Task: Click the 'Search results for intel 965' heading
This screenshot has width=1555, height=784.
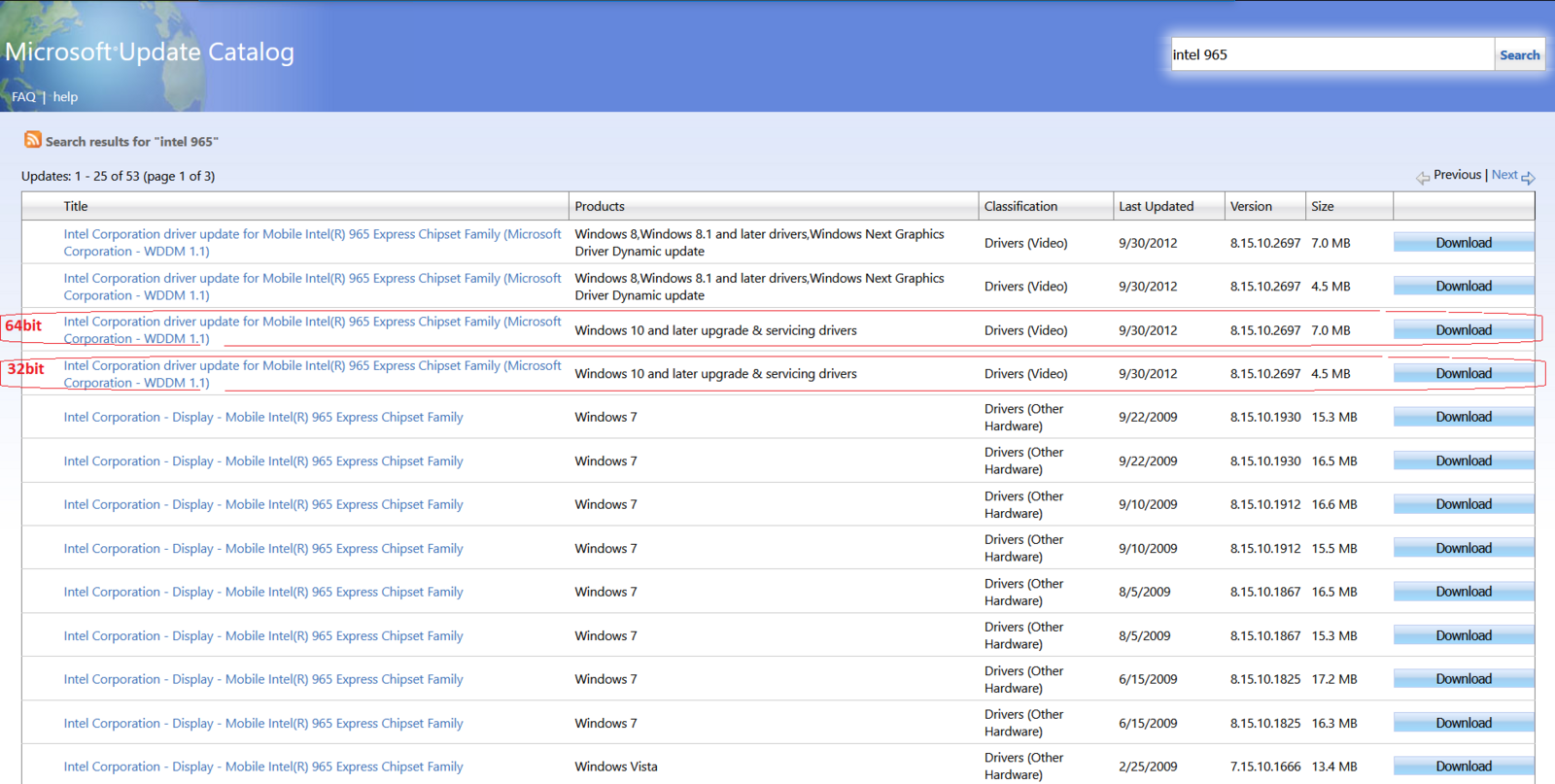Action: point(132,142)
